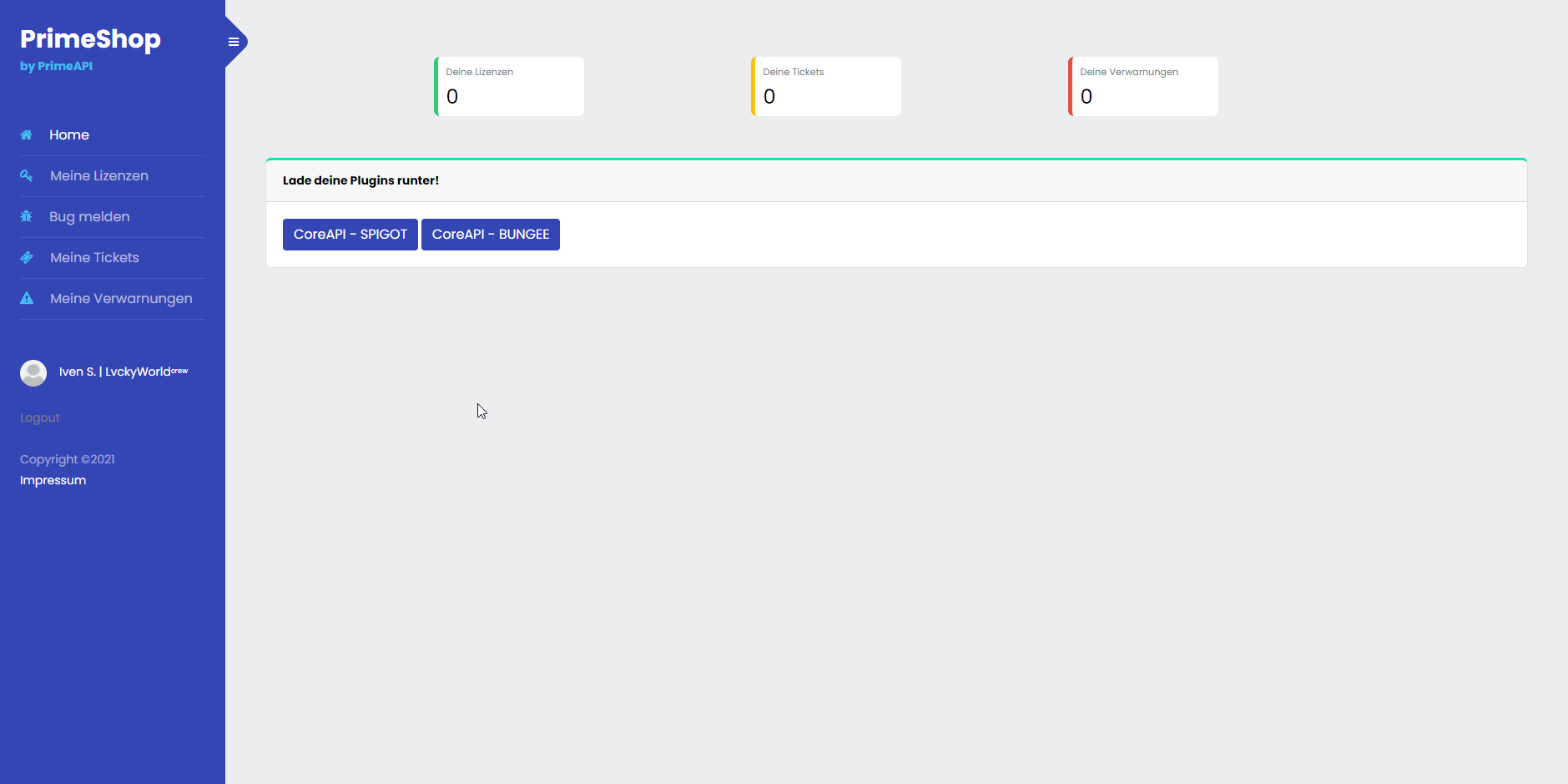Open the Impressum link

coord(53,480)
